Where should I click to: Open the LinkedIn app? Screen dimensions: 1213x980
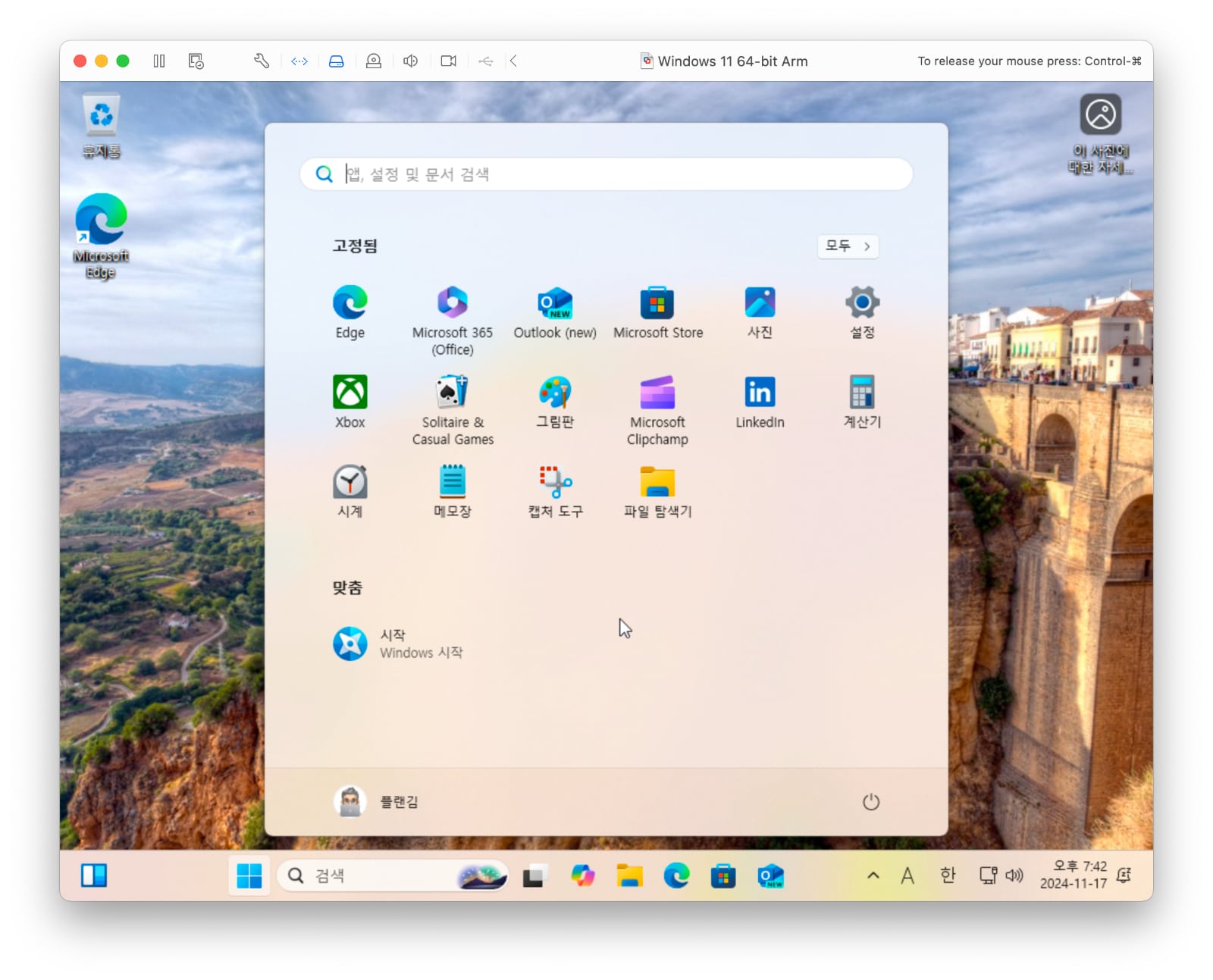760,402
